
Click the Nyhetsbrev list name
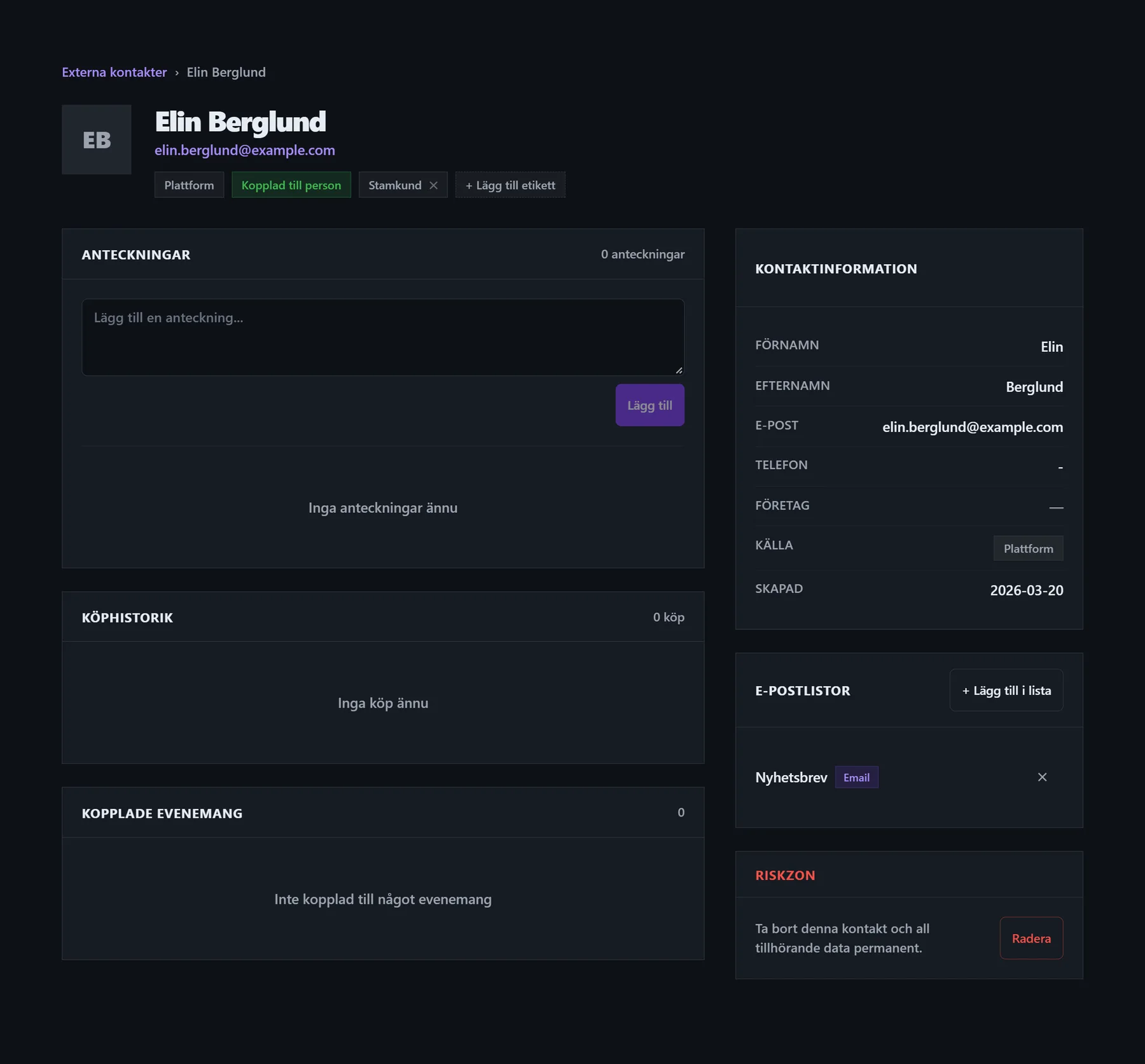[791, 777]
